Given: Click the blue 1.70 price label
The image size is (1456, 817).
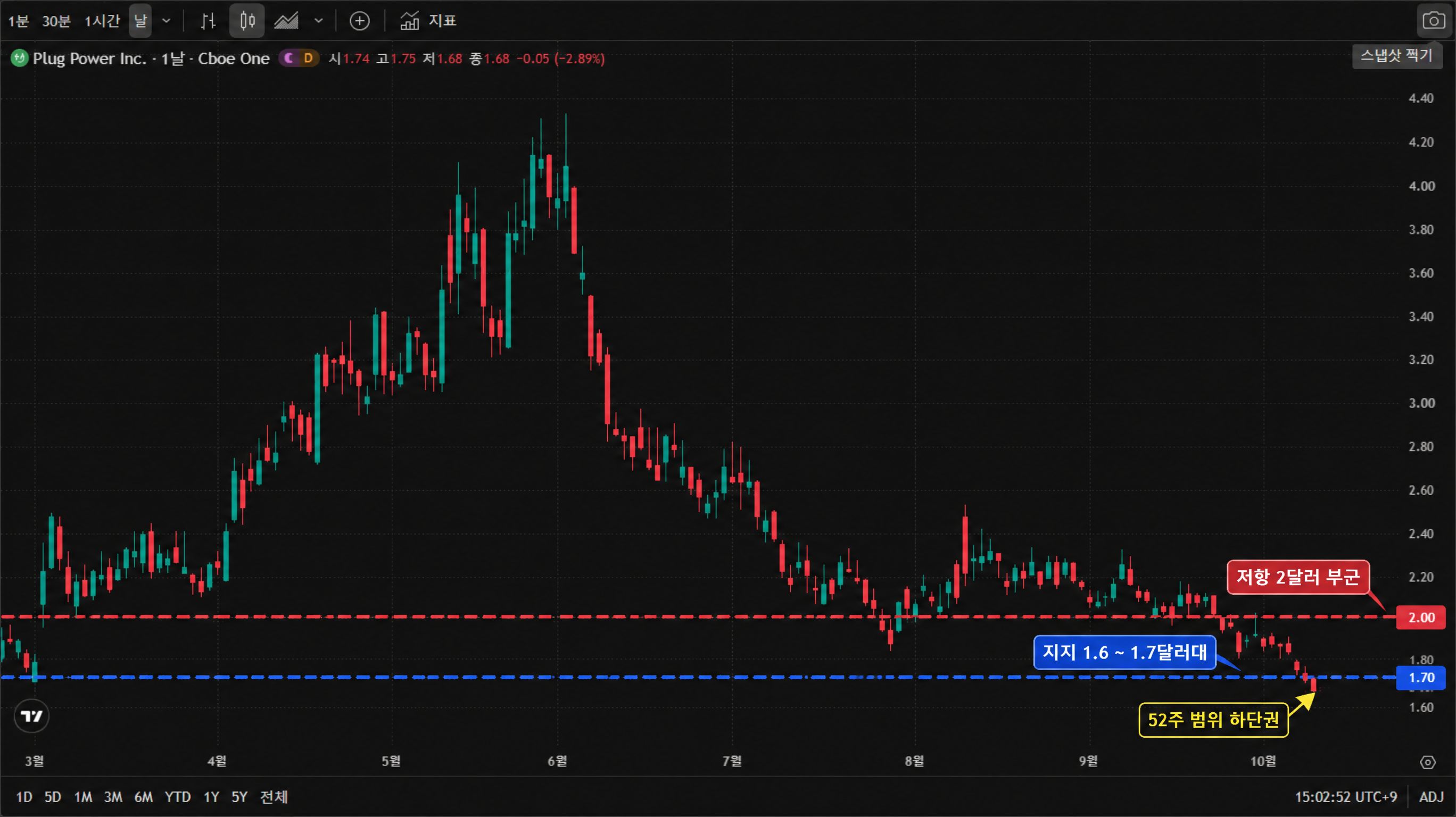Looking at the screenshot, I should (x=1421, y=678).
